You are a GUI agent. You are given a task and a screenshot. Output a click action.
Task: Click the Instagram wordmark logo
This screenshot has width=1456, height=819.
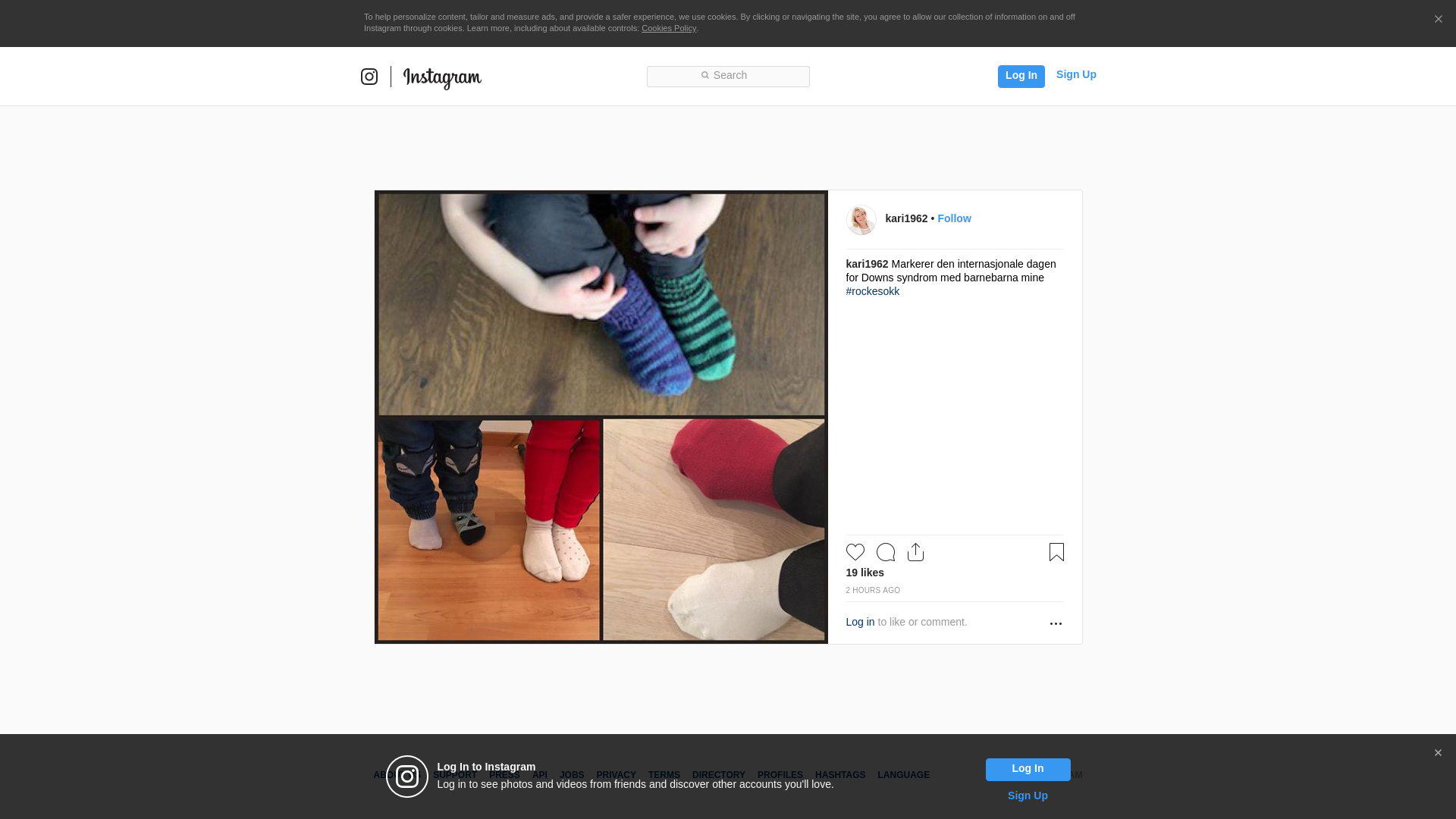point(442,78)
